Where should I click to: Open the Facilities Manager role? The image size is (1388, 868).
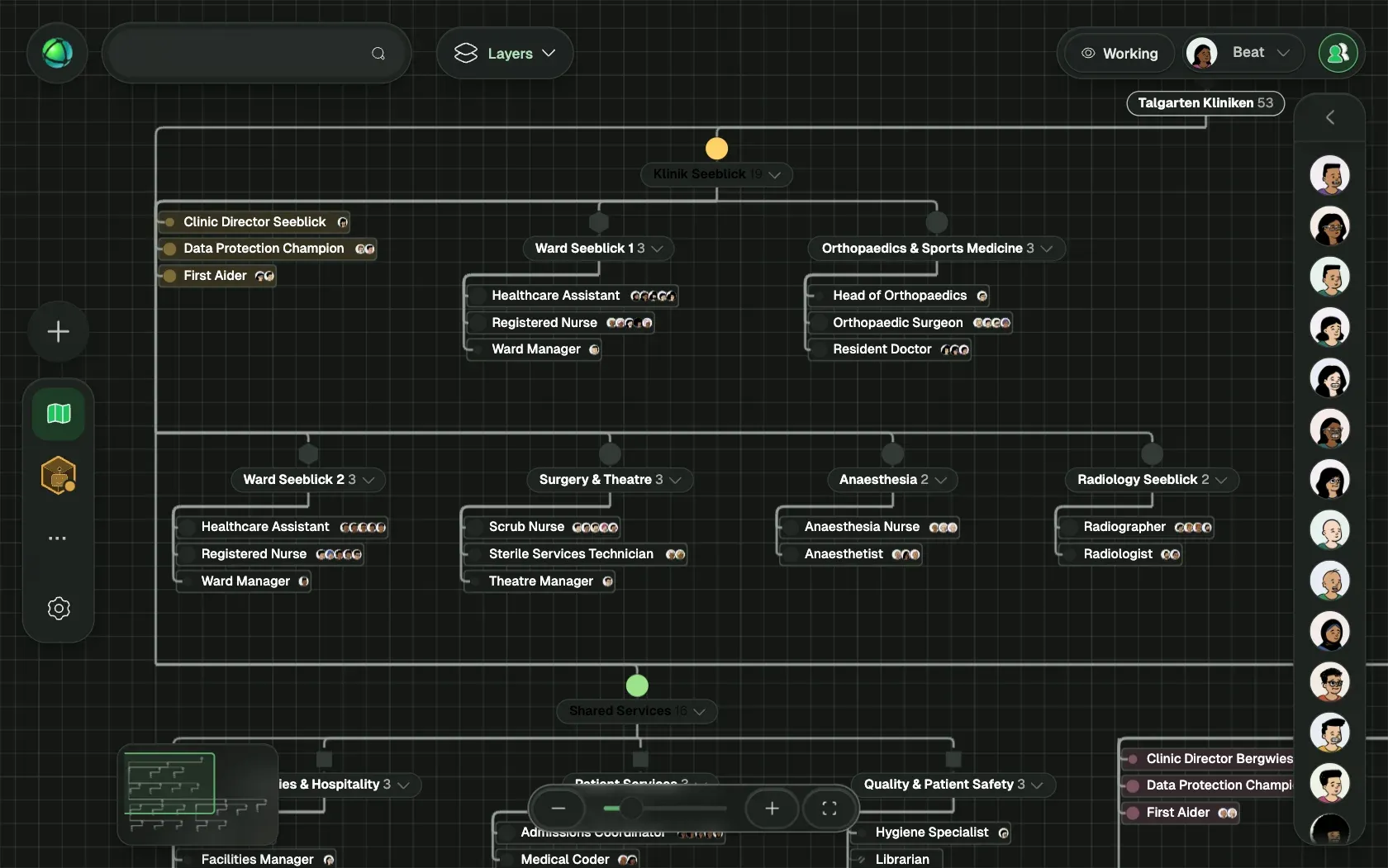point(256,859)
